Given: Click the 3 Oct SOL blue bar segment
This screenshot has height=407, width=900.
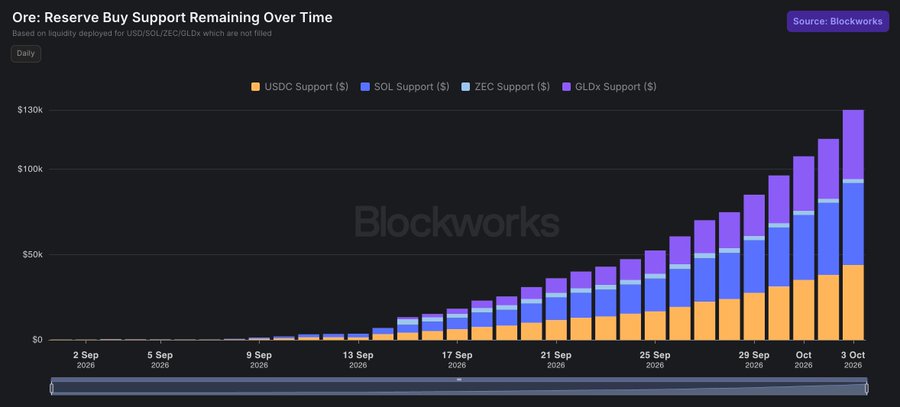Looking at the screenshot, I should click(853, 224).
